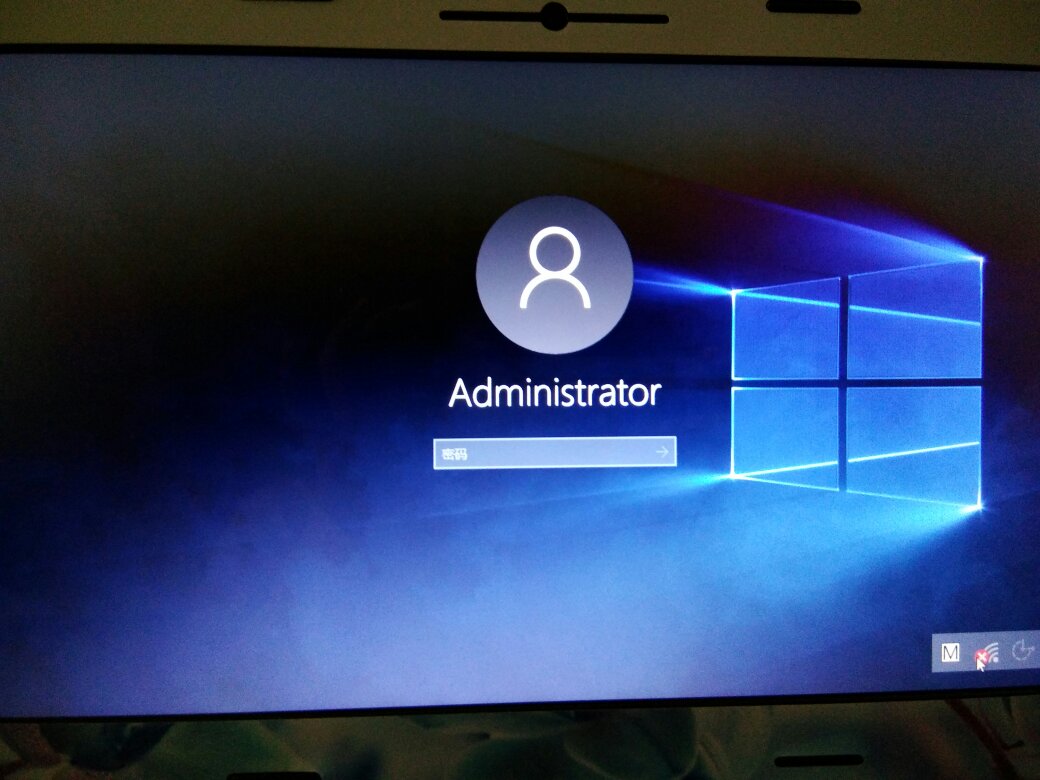Image resolution: width=1040 pixels, height=780 pixels.
Task: Open the Ease of Access icon
Action: click(x=1023, y=650)
